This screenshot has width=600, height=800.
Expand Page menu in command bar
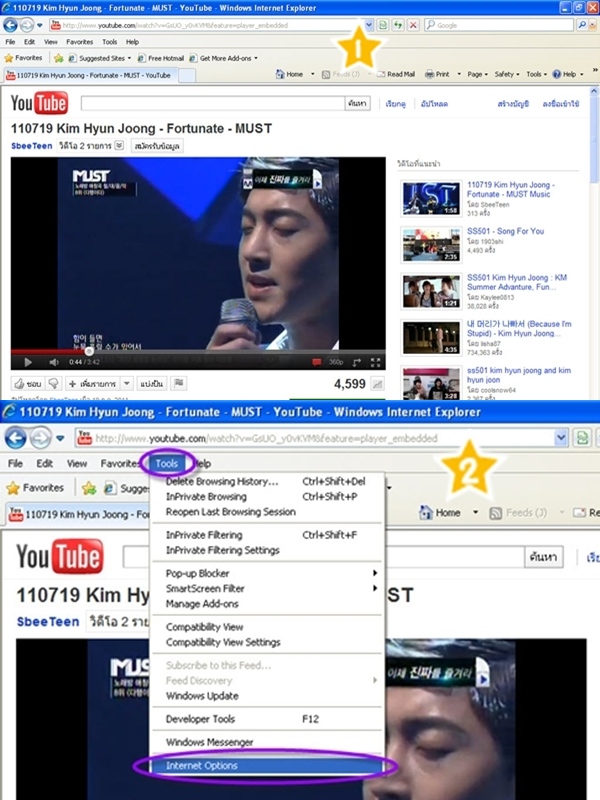(478, 74)
